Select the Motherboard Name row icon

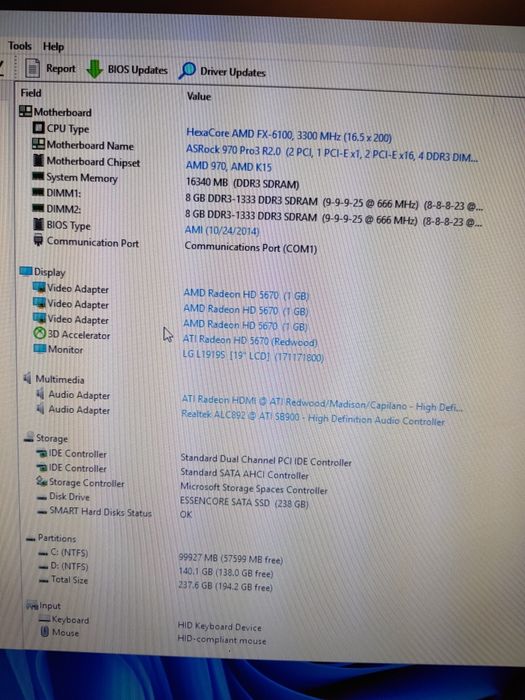tap(38, 144)
